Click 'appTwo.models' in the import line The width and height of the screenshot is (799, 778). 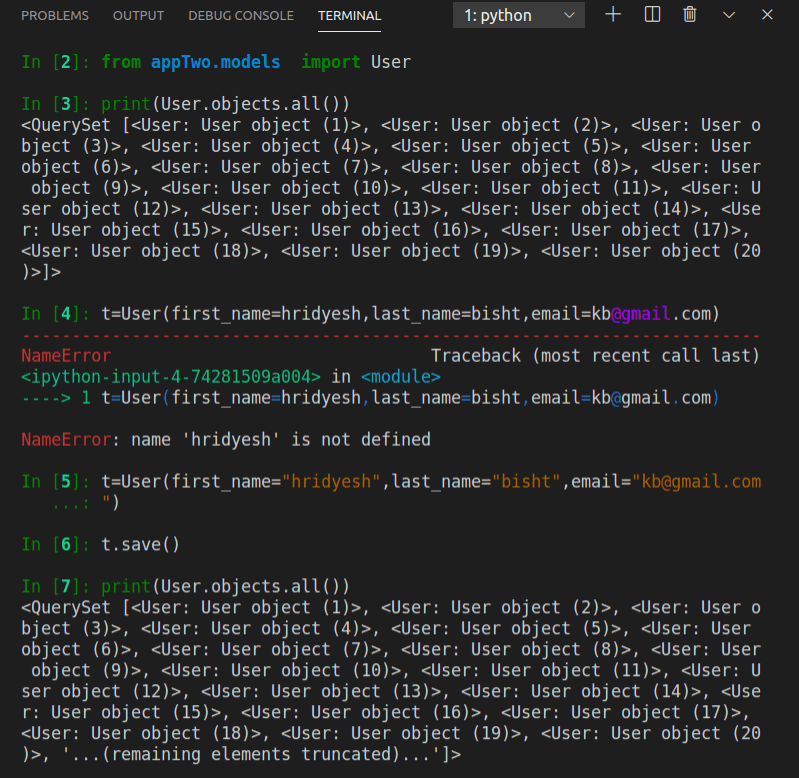point(216,62)
